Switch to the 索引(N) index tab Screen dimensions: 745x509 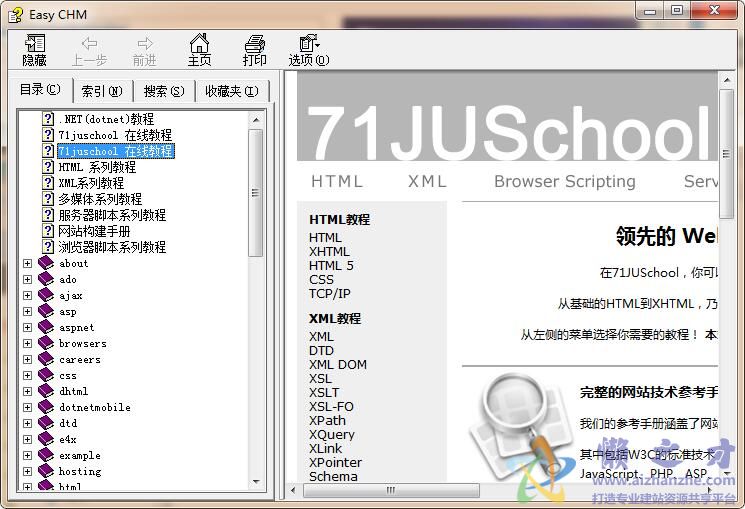click(x=102, y=91)
